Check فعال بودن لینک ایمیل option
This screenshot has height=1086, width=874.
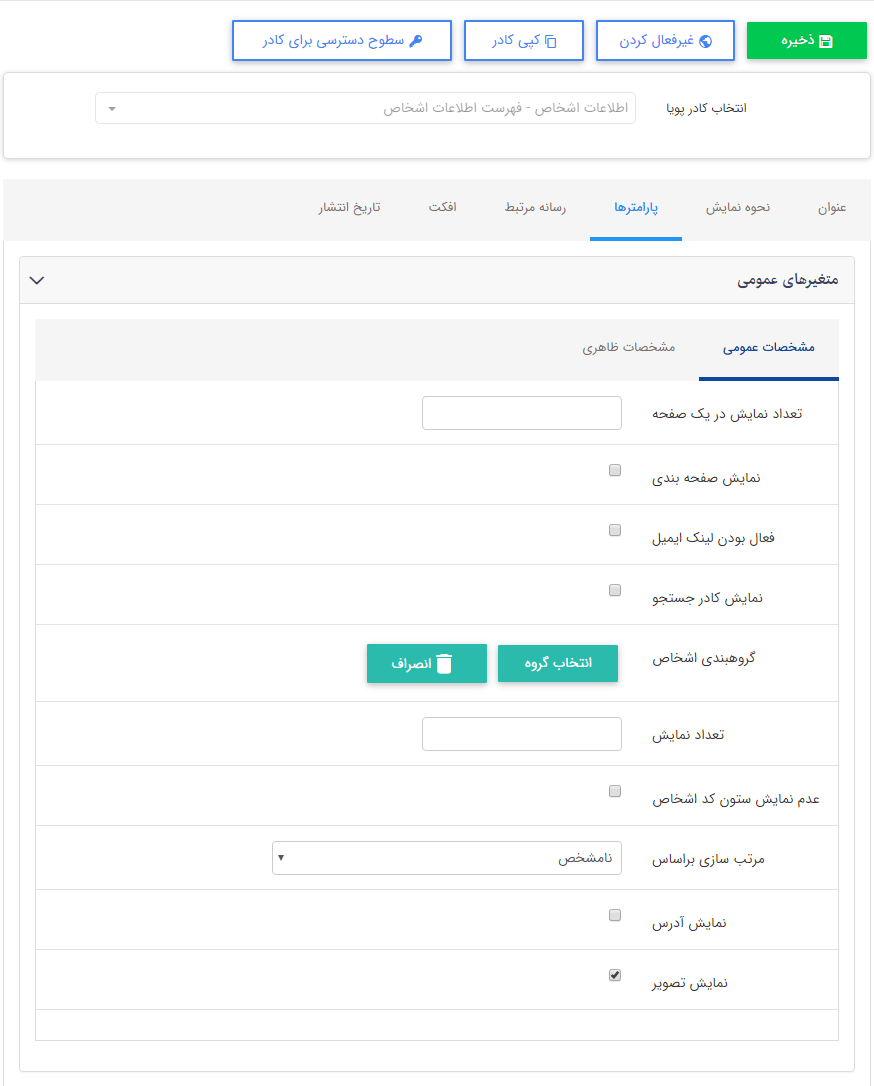(615, 530)
